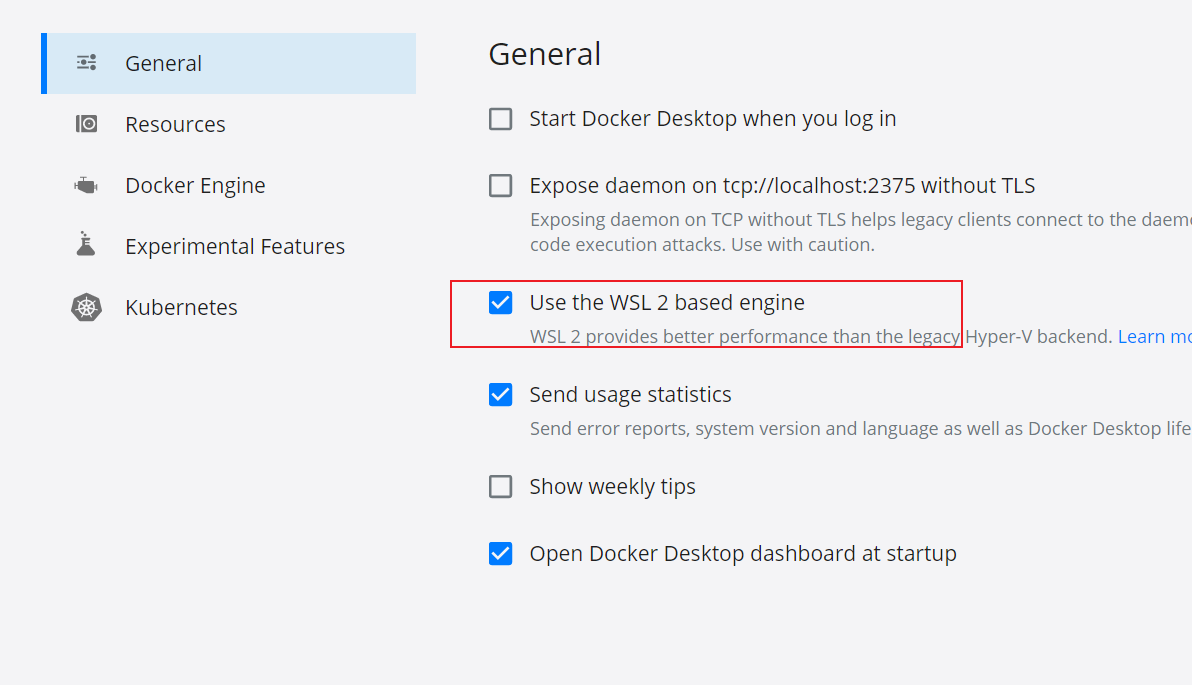
Task: Click the General sliders icon in sidebar
Action: (87, 63)
